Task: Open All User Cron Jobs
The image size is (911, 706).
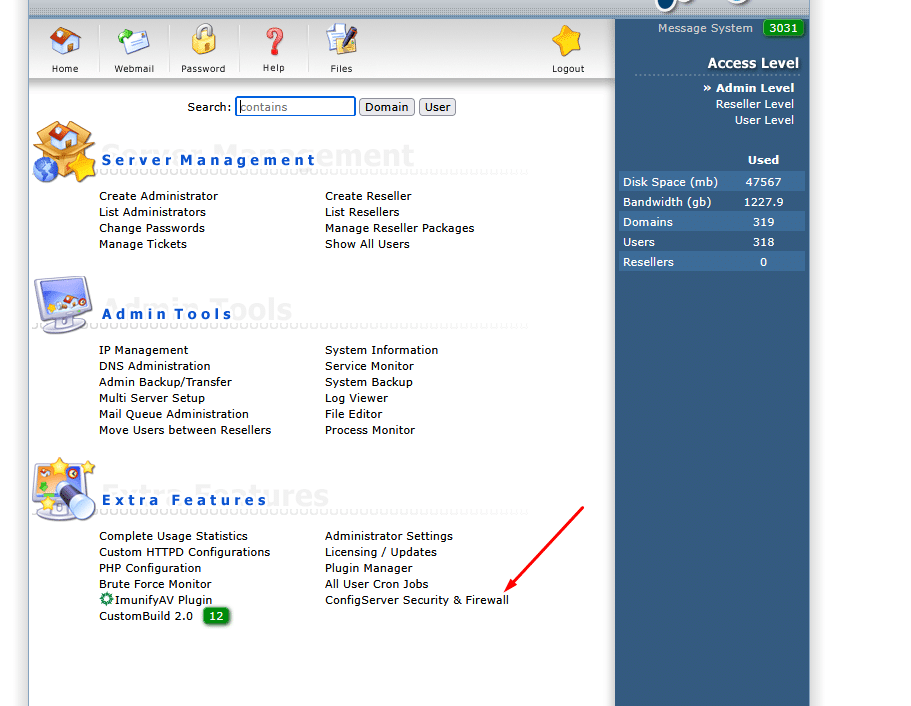Action: (x=376, y=584)
